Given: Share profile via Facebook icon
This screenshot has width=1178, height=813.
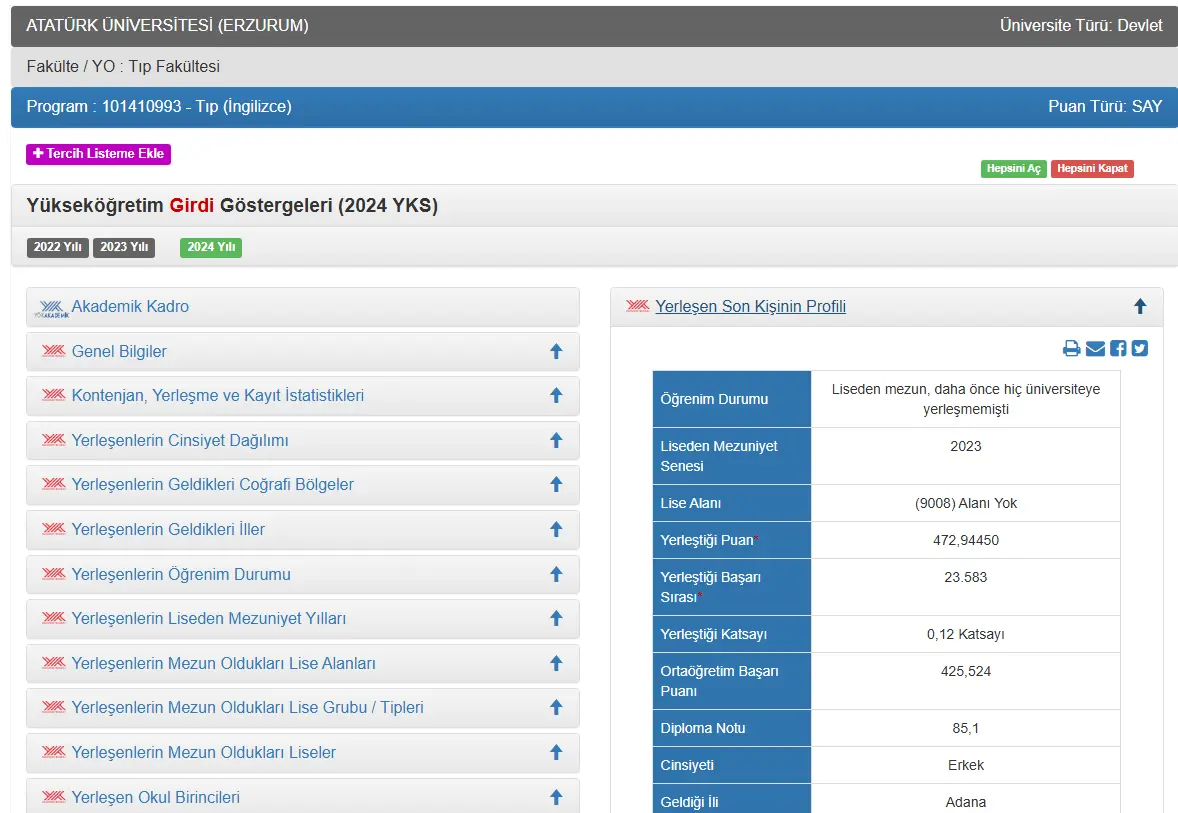Looking at the screenshot, I should (x=1118, y=349).
